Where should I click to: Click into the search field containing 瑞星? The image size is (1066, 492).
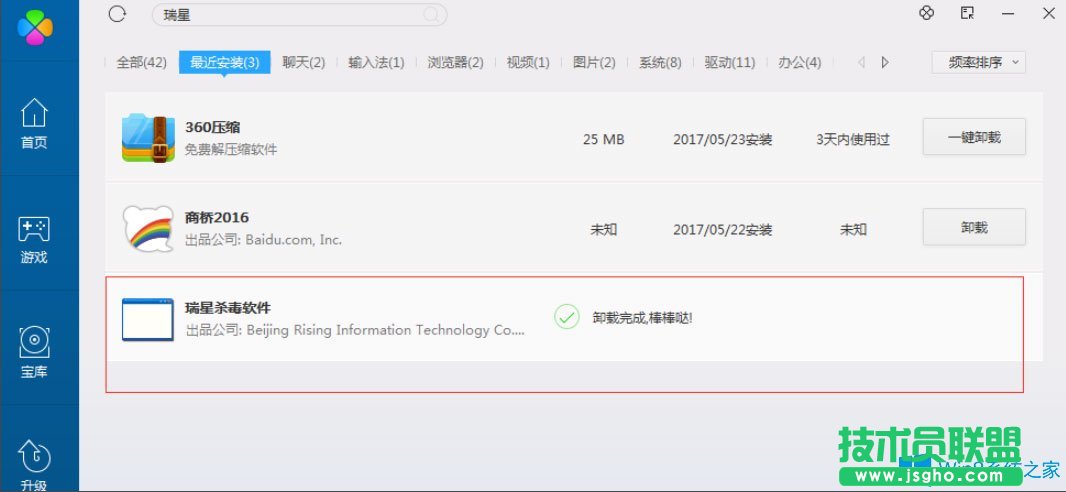[299, 14]
